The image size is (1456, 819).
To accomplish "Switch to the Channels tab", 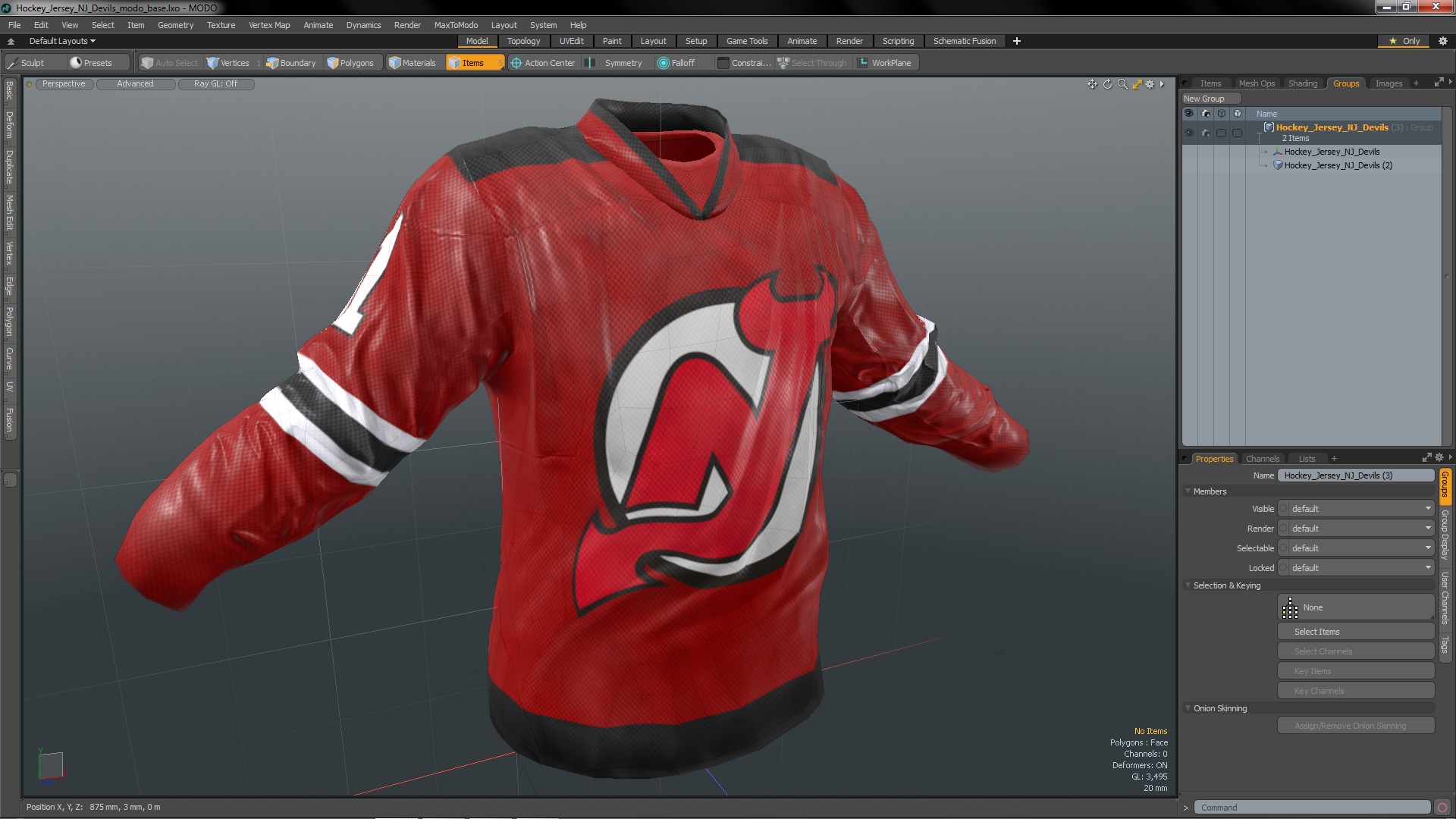I will [1262, 459].
